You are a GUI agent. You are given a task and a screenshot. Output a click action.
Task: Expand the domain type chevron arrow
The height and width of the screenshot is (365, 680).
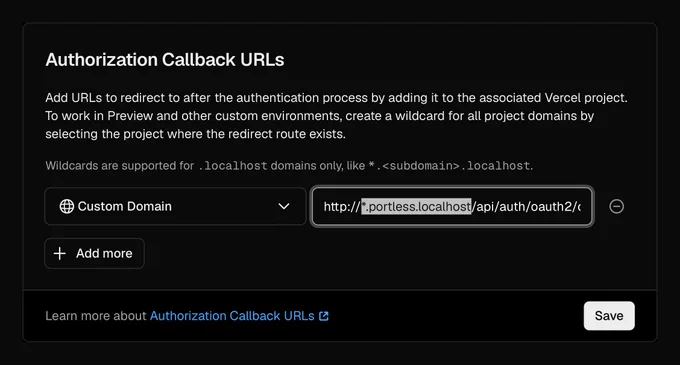(284, 206)
